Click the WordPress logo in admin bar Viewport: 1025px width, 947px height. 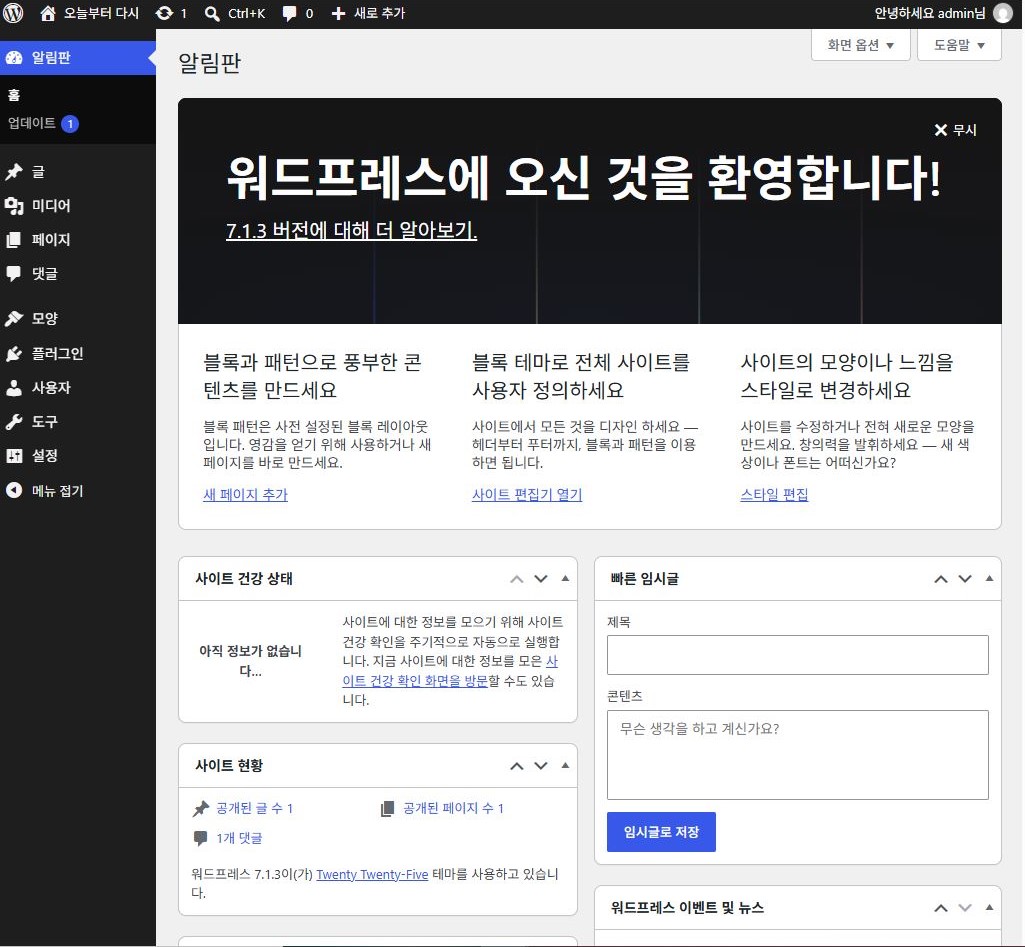click(14, 13)
